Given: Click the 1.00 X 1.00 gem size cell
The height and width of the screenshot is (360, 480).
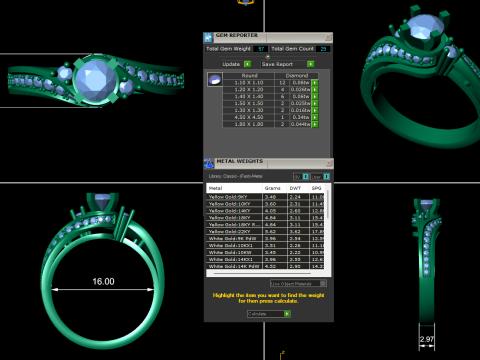Looking at the screenshot, I should point(249,124).
